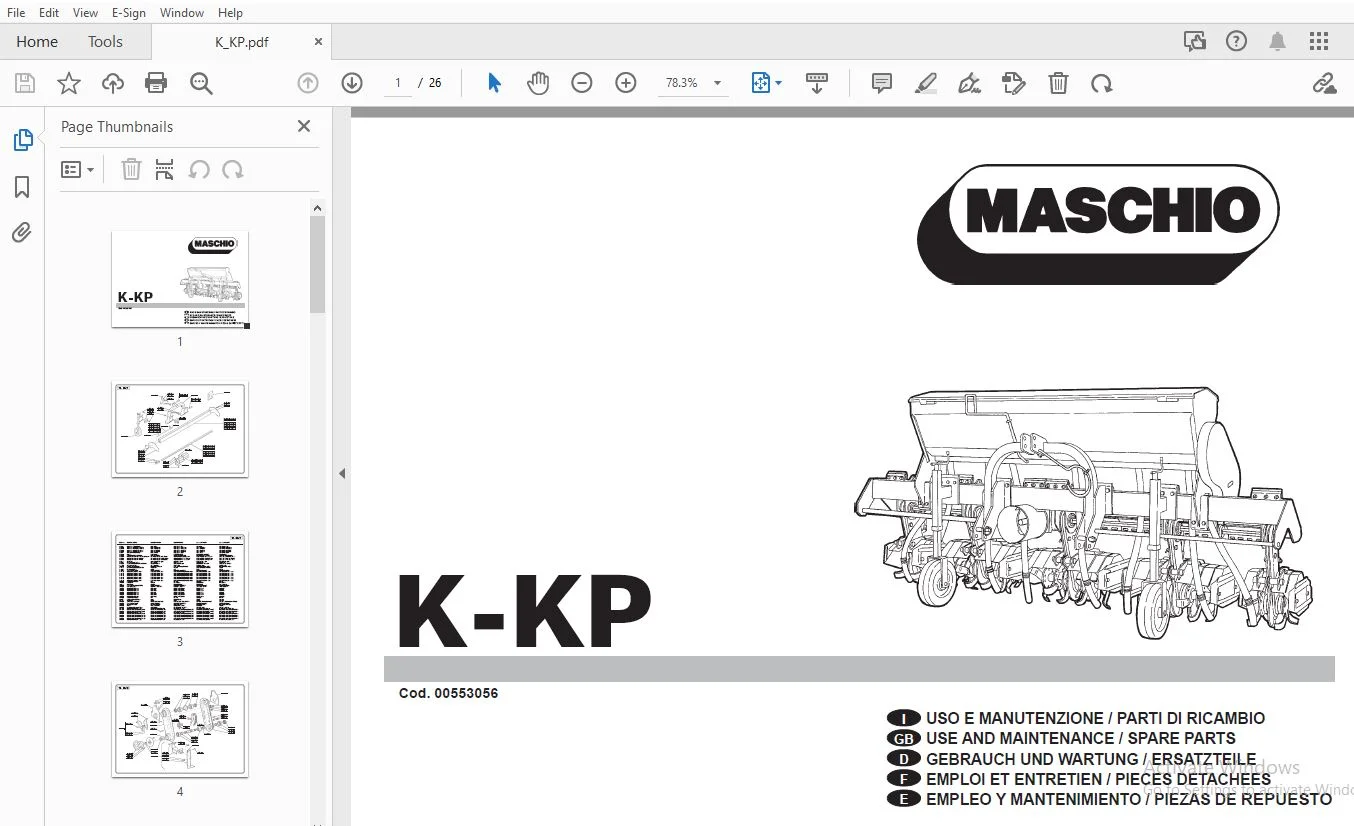Select the Highlight text tool
The height and width of the screenshot is (826, 1354).
[925, 83]
